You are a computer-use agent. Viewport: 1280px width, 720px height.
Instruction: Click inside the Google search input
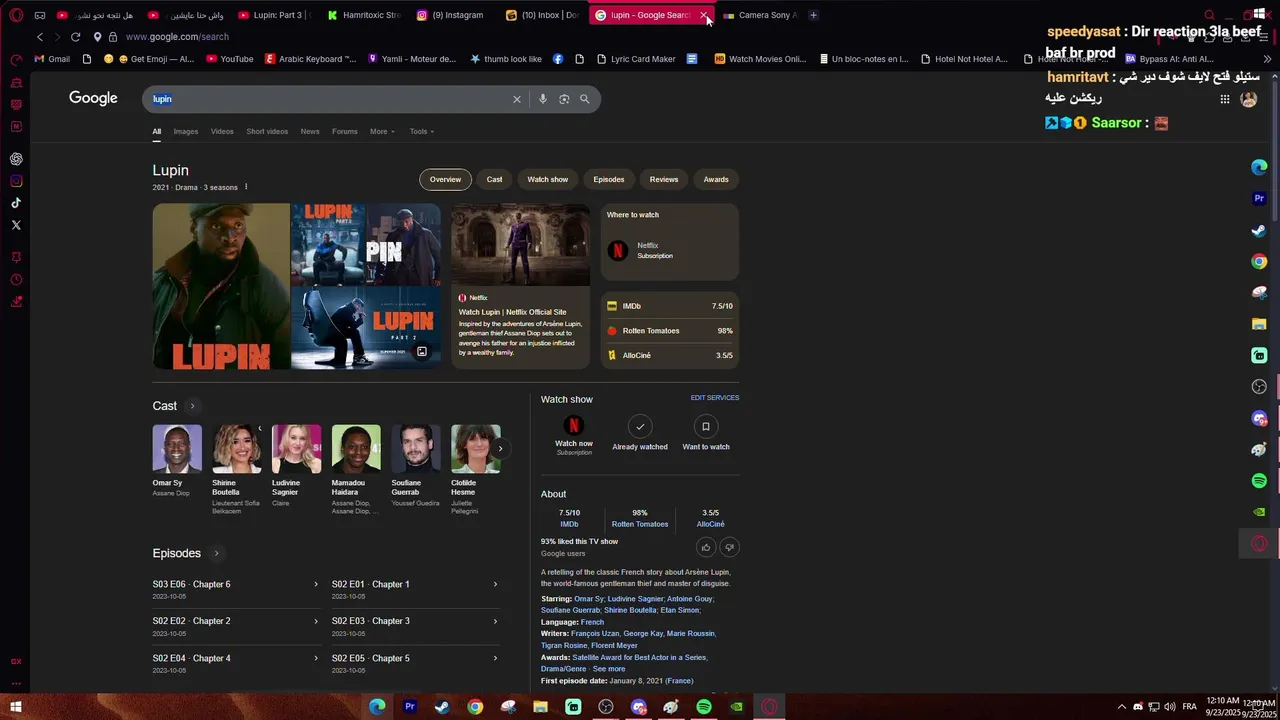(330, 99)
